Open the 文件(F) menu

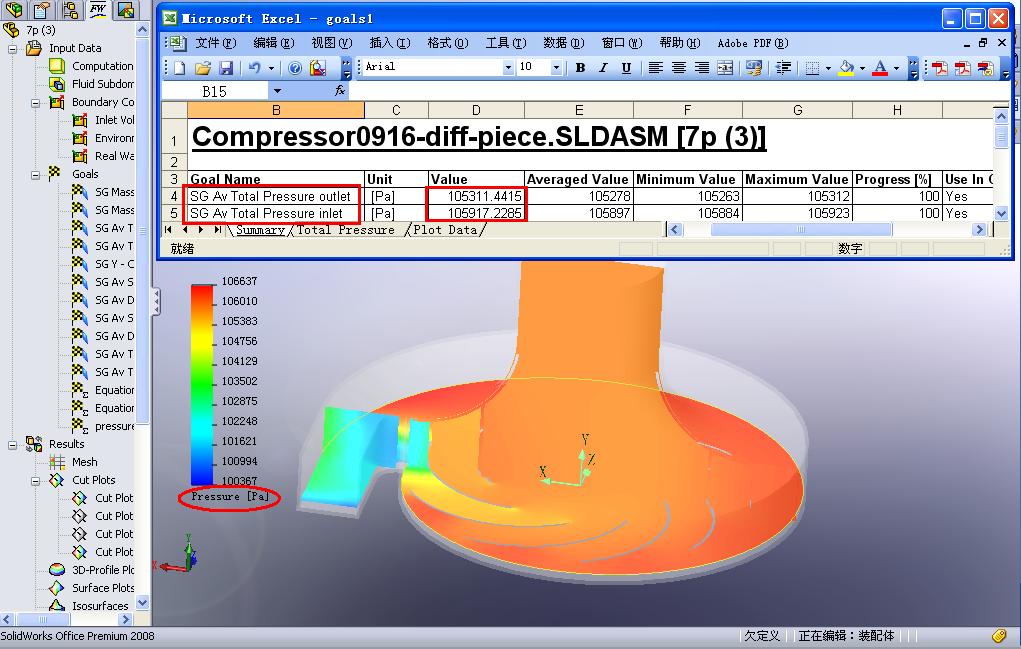coord(216,43)
